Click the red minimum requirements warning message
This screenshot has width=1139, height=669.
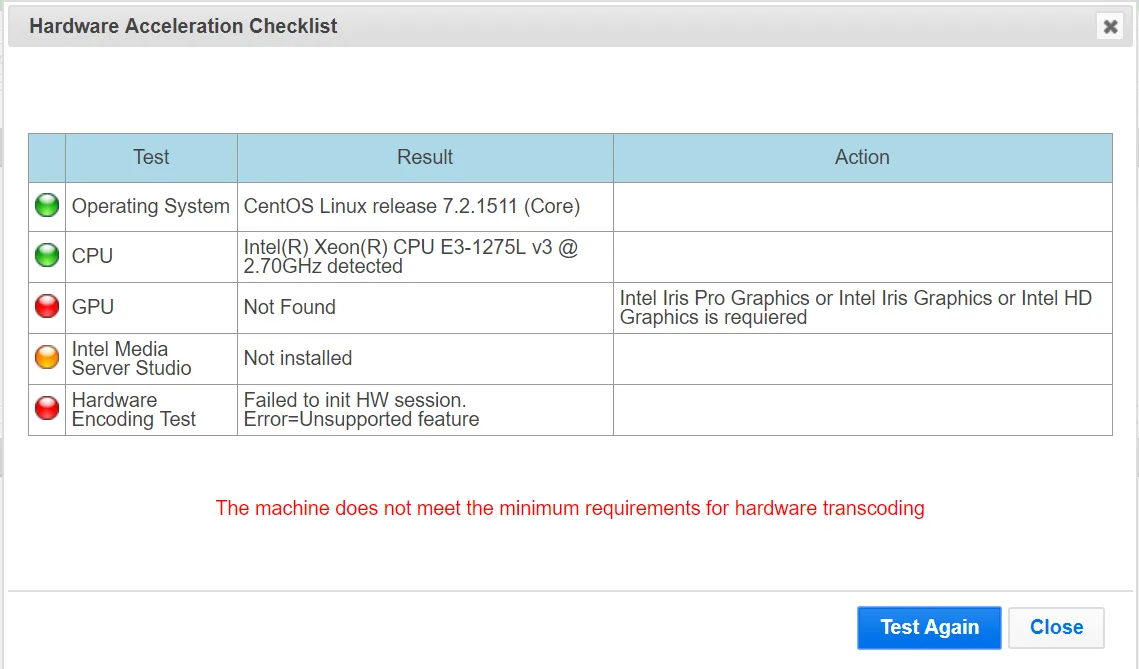570,508
